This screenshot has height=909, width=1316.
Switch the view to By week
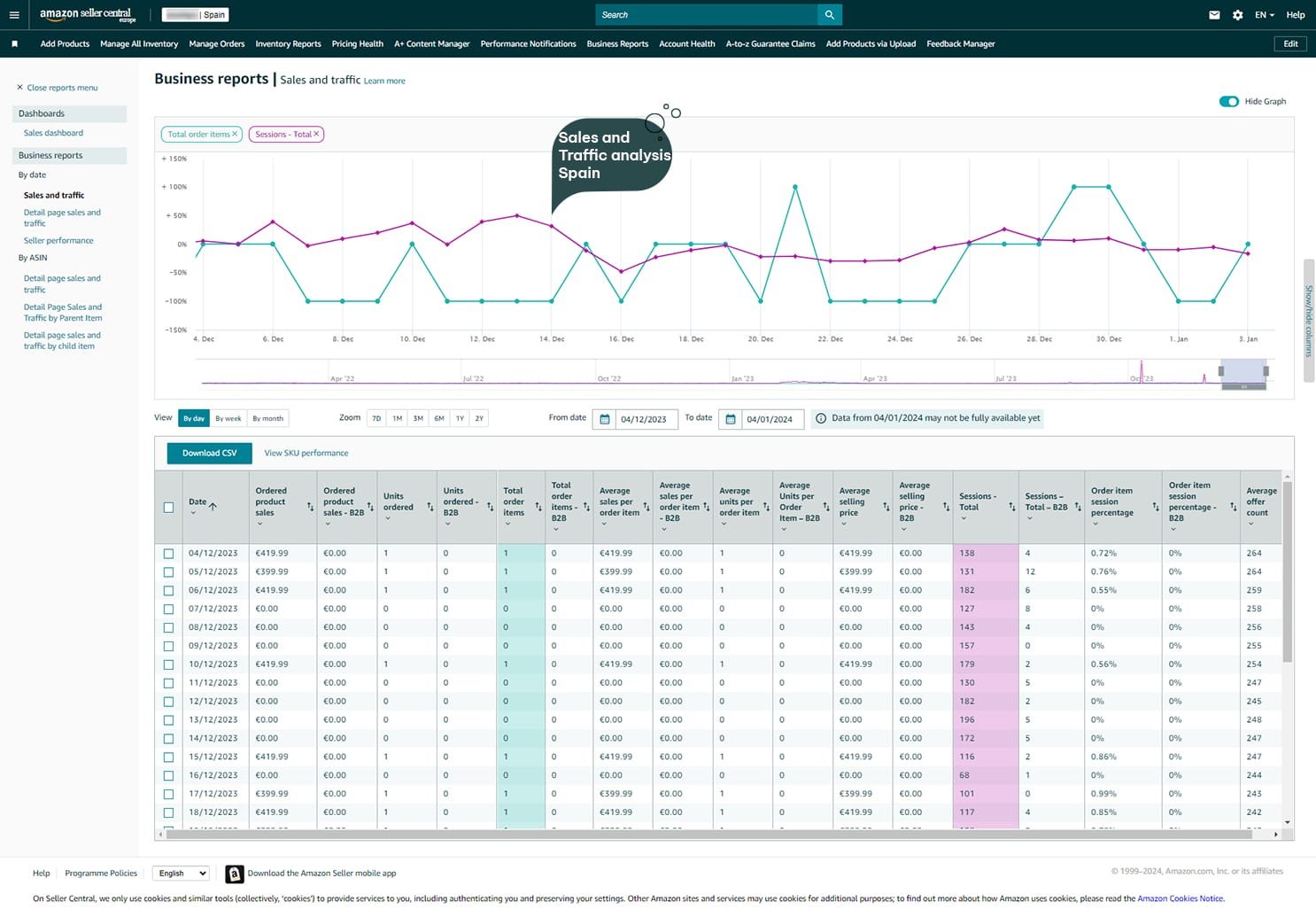pos(228,418)
